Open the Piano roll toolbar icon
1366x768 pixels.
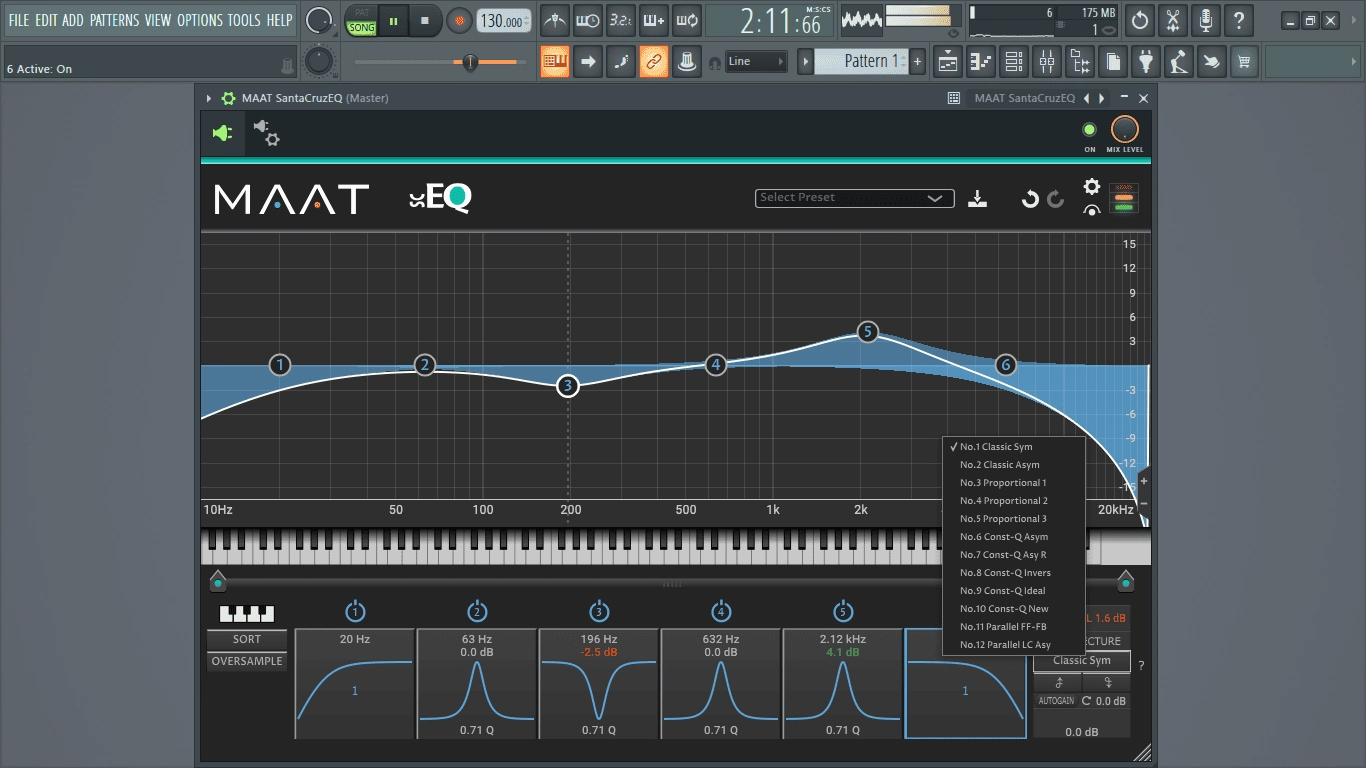tap(981, 61)
